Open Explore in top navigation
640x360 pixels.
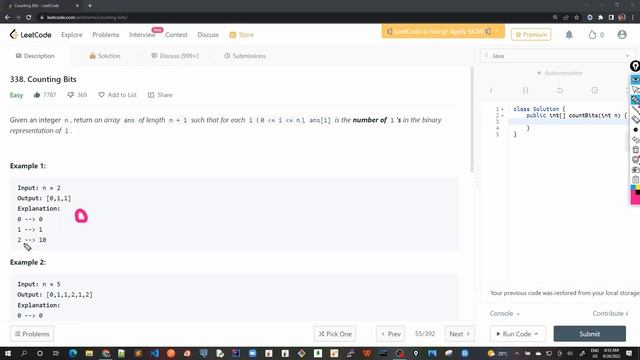72,35
